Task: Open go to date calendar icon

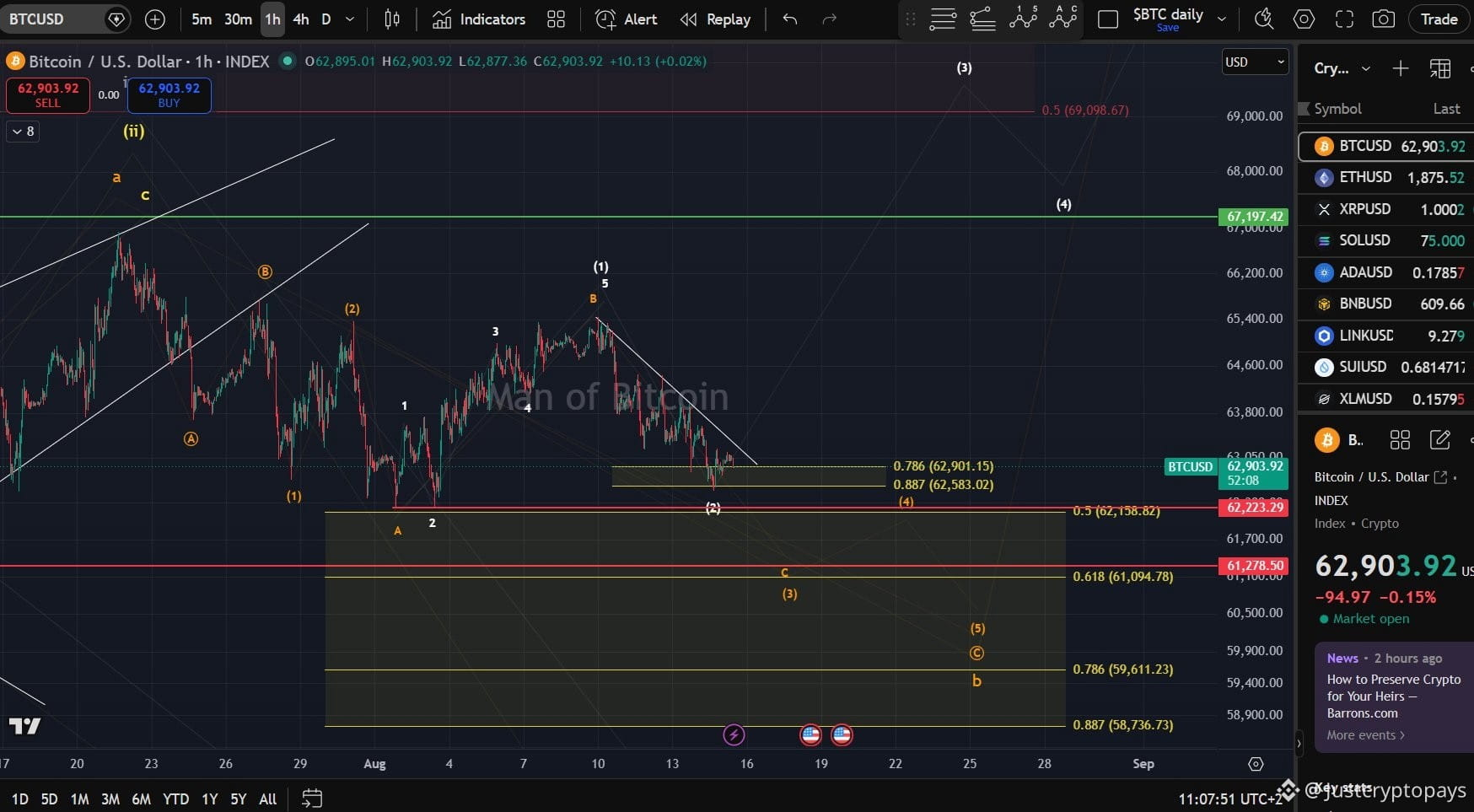Action: coord(312,798)
